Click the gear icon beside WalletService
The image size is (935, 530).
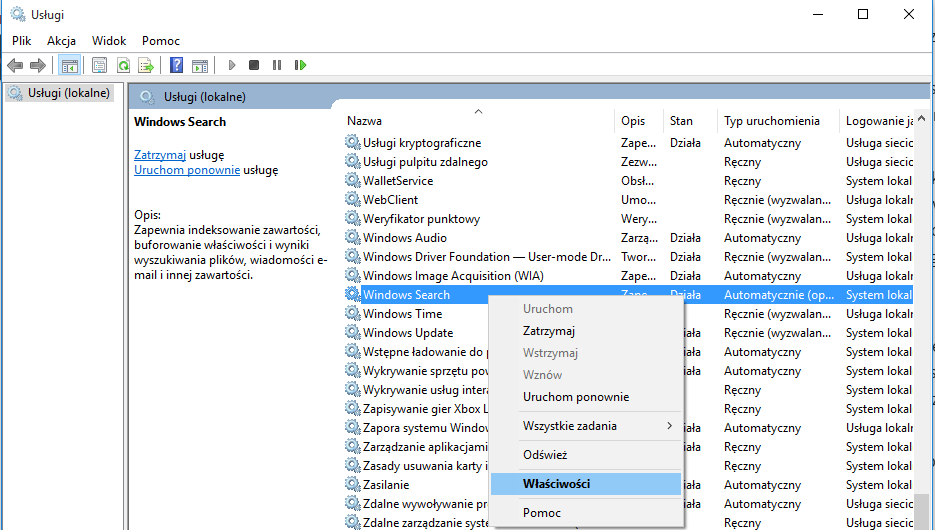(x=352, y=180)
